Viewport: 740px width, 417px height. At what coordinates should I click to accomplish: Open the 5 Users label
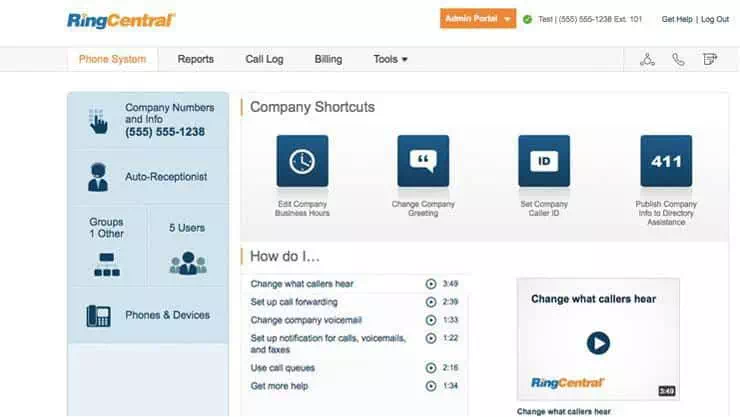[x=187, y=228]
